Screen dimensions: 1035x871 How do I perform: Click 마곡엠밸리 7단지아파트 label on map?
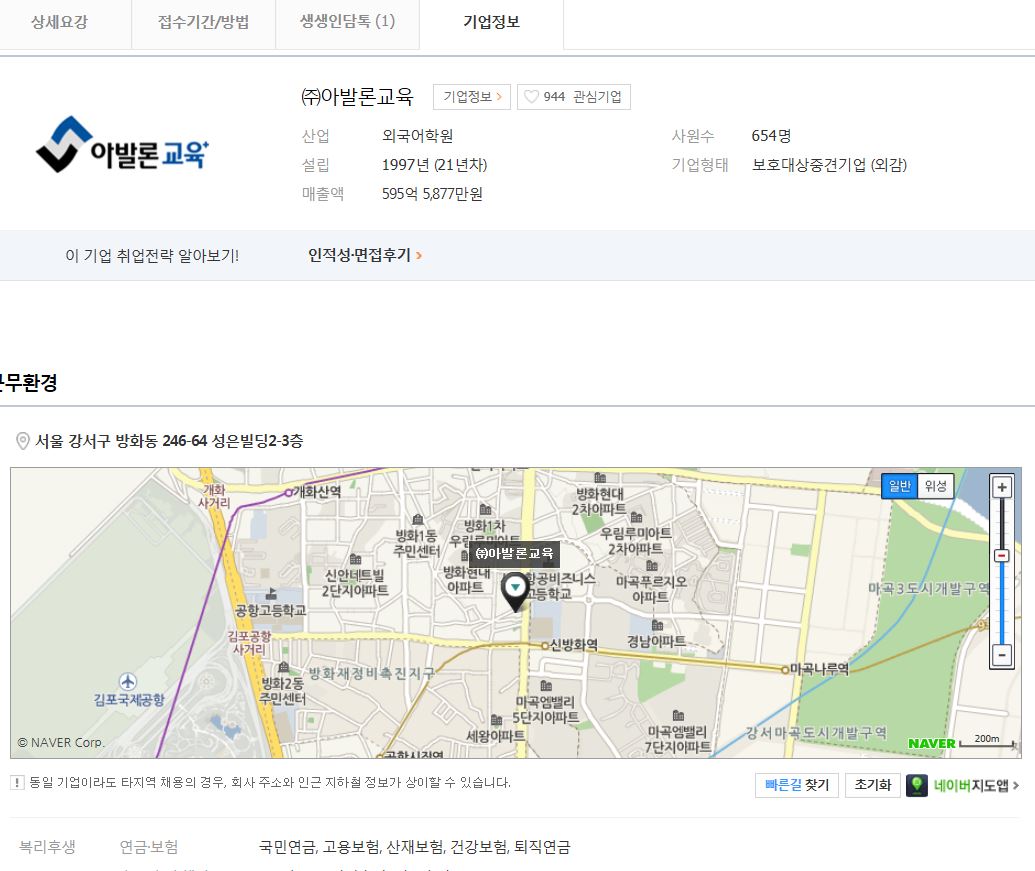point(678,740)
